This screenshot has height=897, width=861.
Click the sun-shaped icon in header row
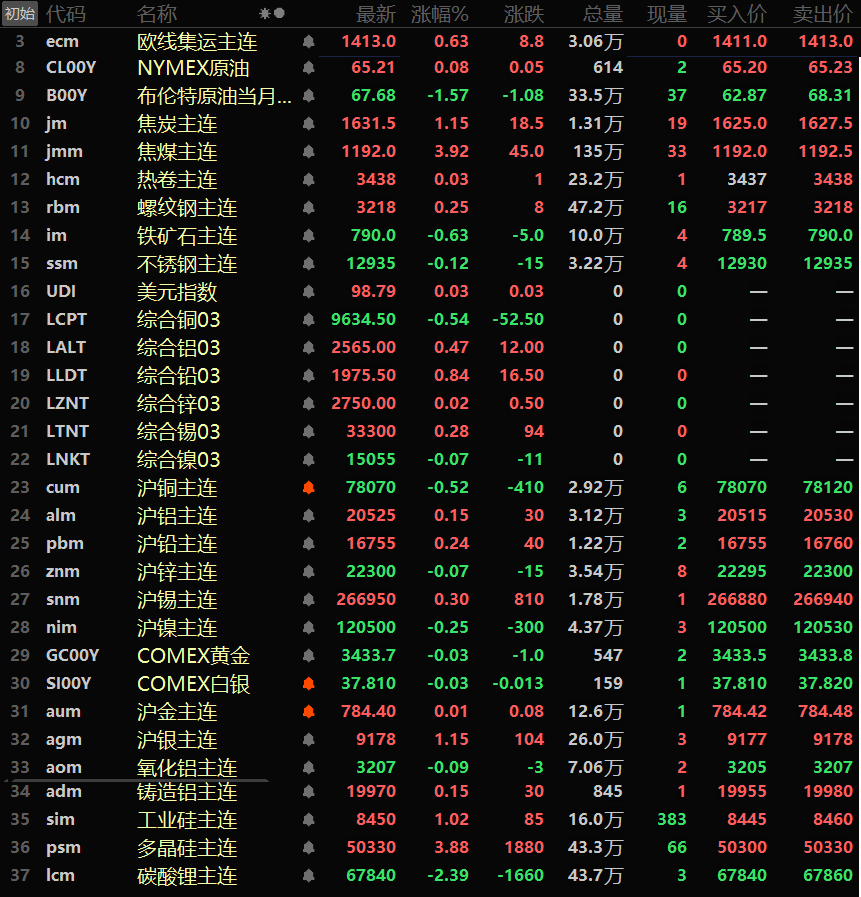coord(265,14)
